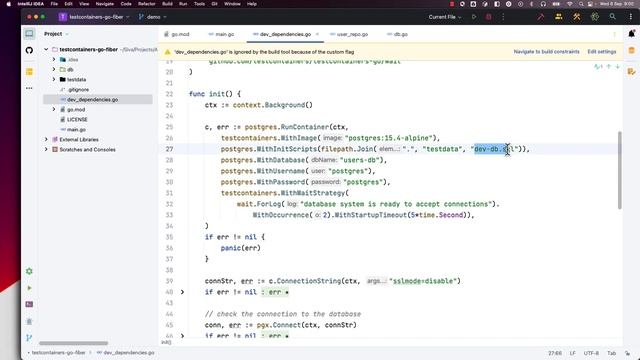Click the Tab indent setting in status bar
Viewport: 640px width, 360px height.
tap(611, 353)
